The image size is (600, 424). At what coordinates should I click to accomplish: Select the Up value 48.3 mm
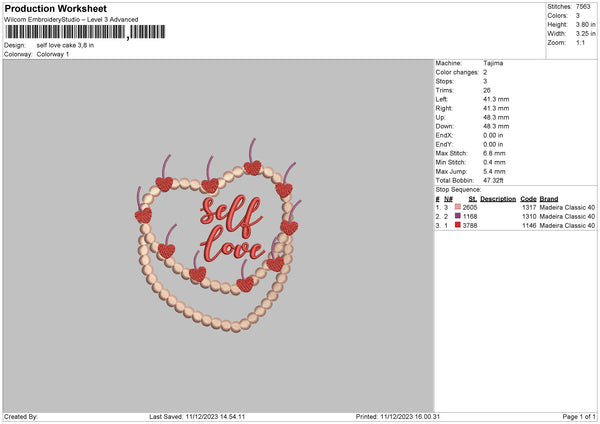click(496, 117)
